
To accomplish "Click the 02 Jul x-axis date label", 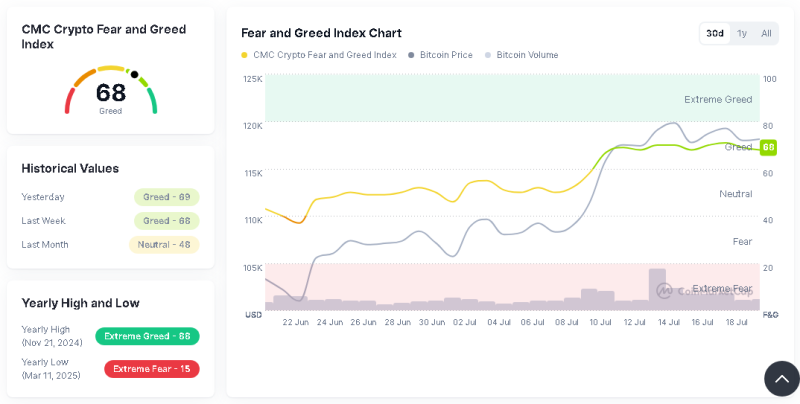I will (x=465, y=322).
